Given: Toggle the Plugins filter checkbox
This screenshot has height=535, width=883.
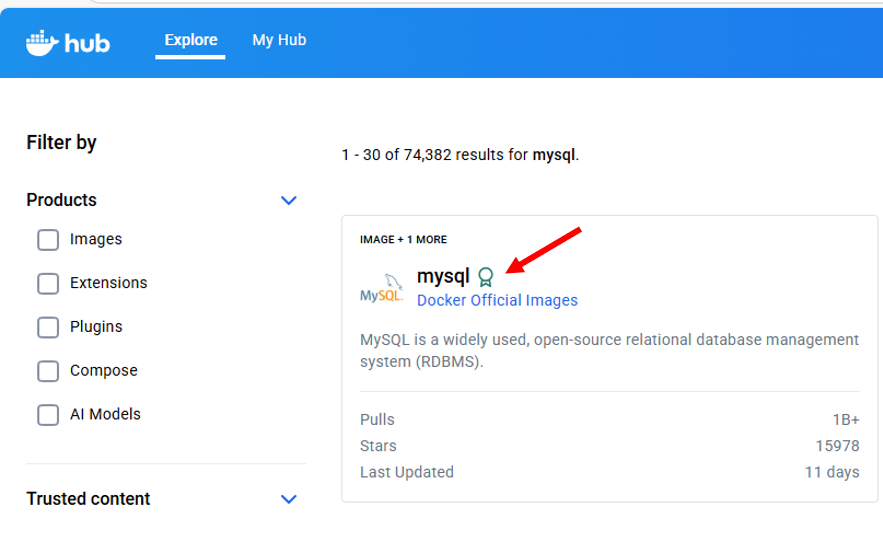Looking at the screenshot, I should tap(48, 327).
